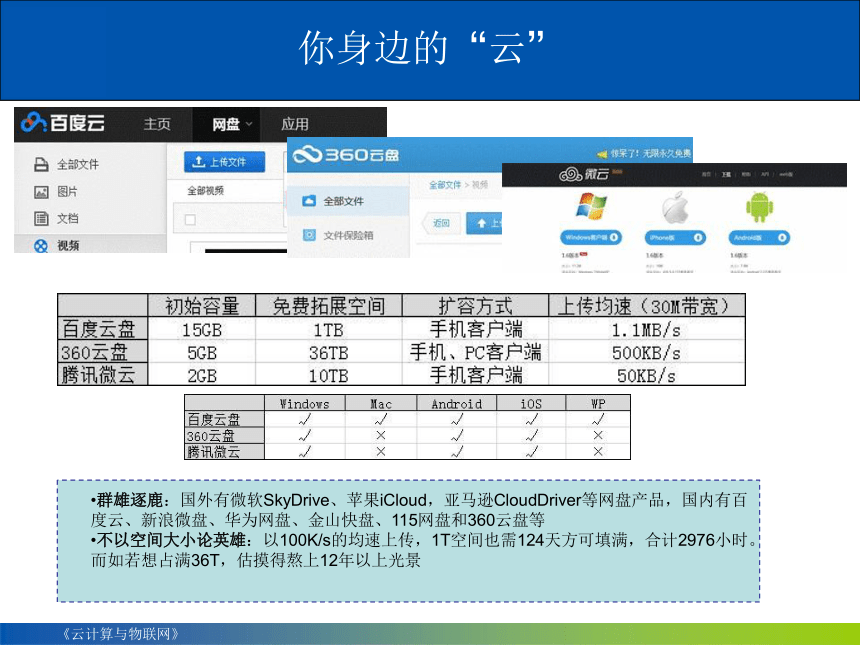Download the iPhone版 for 微云
The image size is (860, 645).
[675, 237]
